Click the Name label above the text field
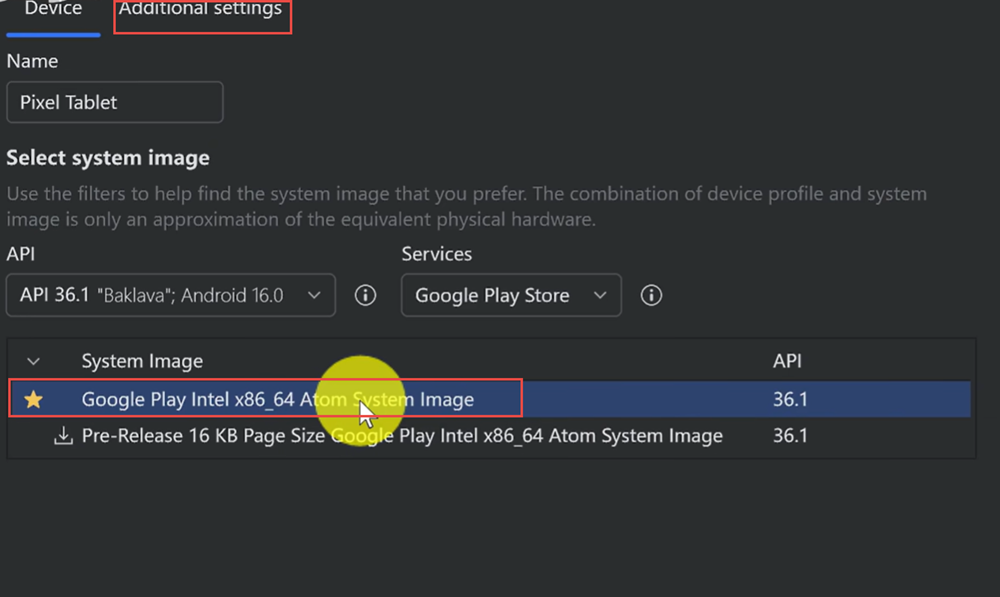This screenshot has height=597, width=1000. click(x=32, y=61)
